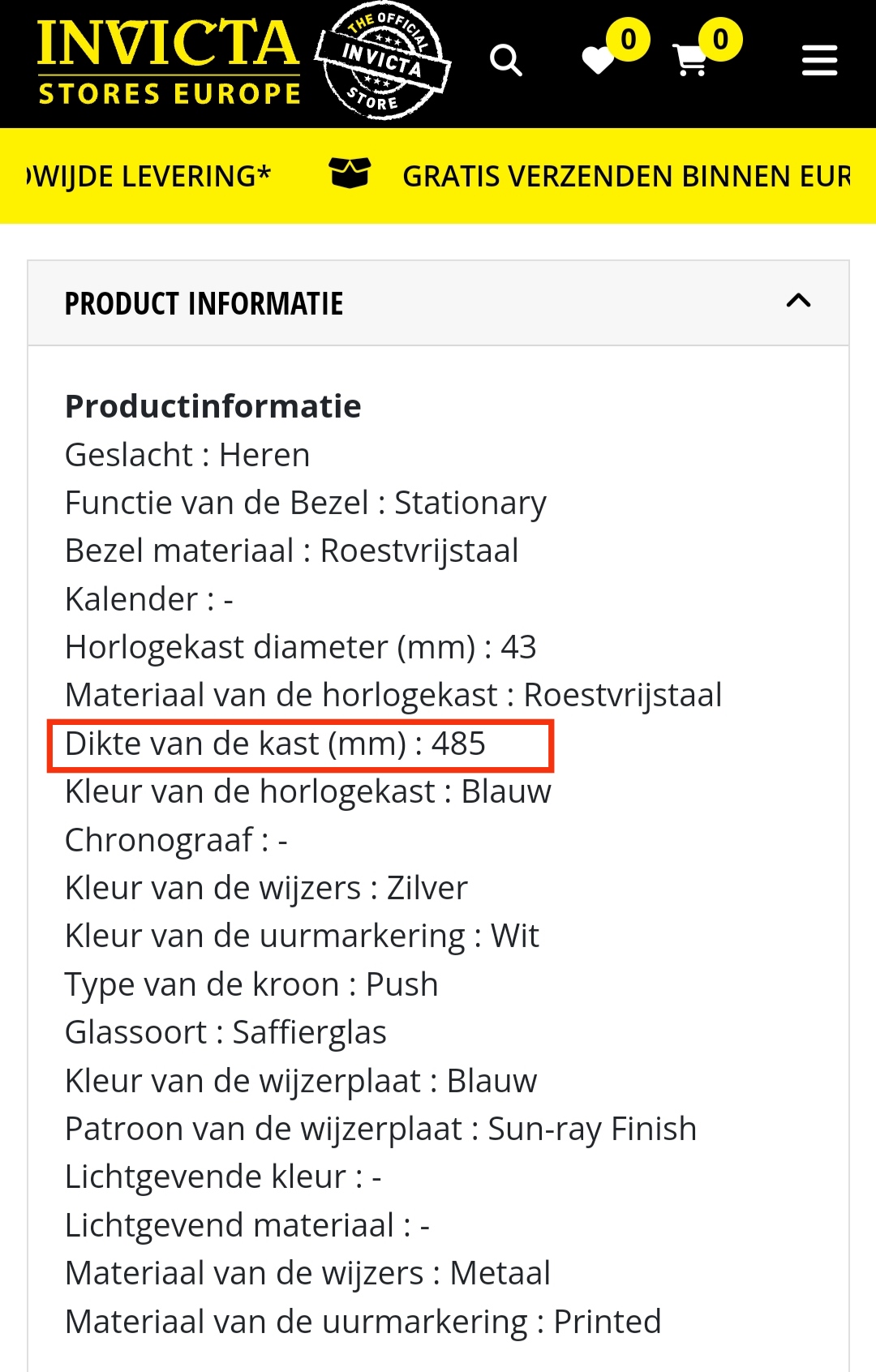Click the cart count badge
The image size is (876, 1372).
pos(720,39)
